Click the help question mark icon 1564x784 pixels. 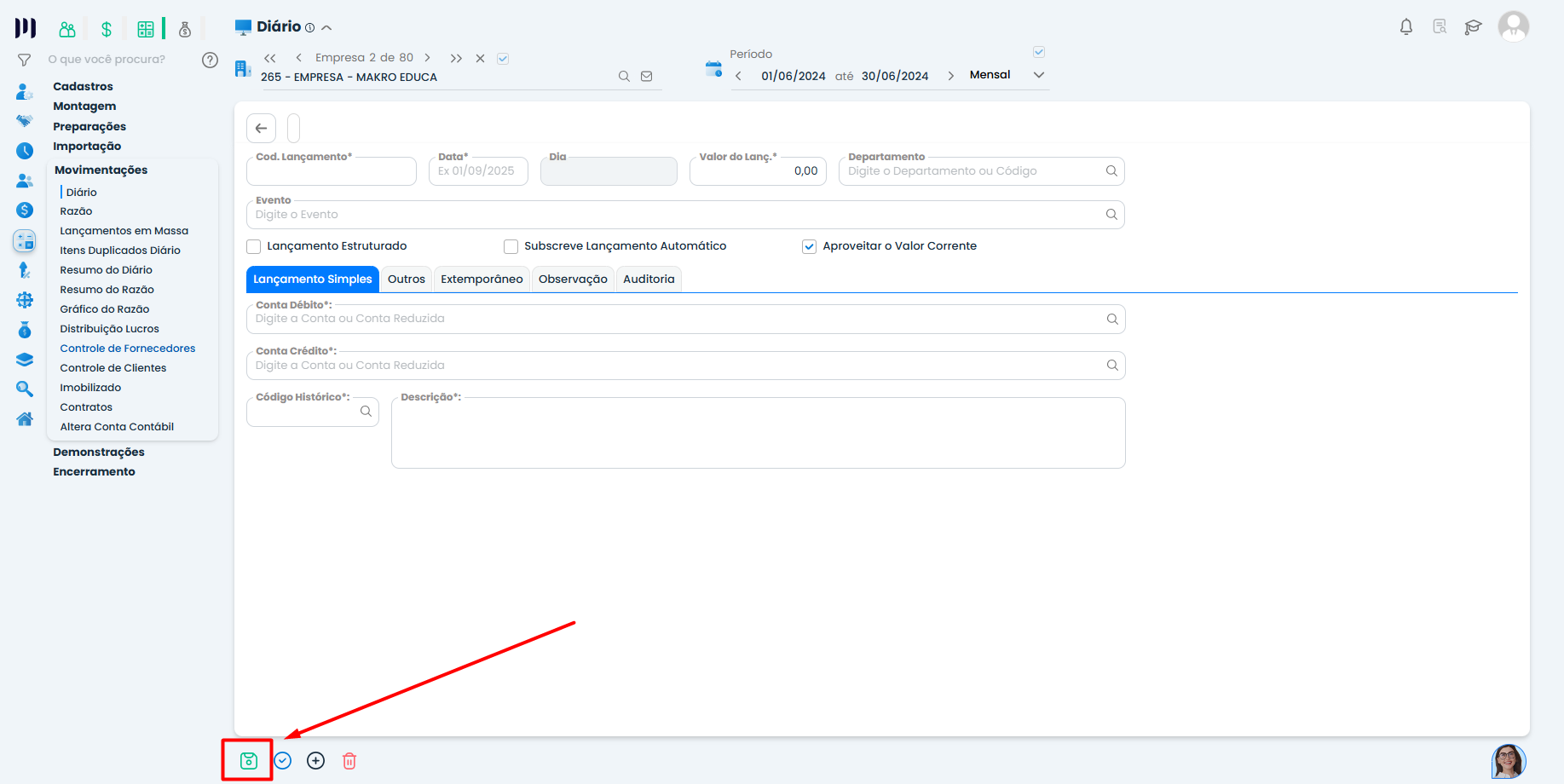click(x=210, y=60)
